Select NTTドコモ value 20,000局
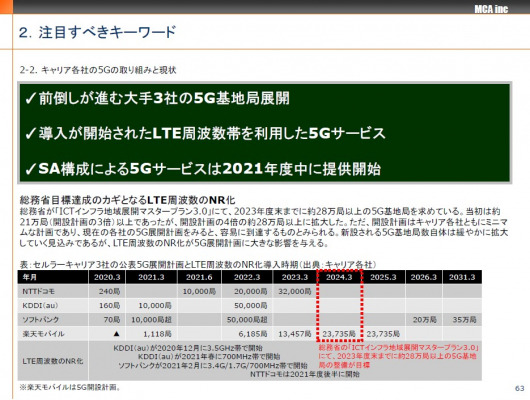The height and width of the screenshot is (400, 530). tap(250, 291)
